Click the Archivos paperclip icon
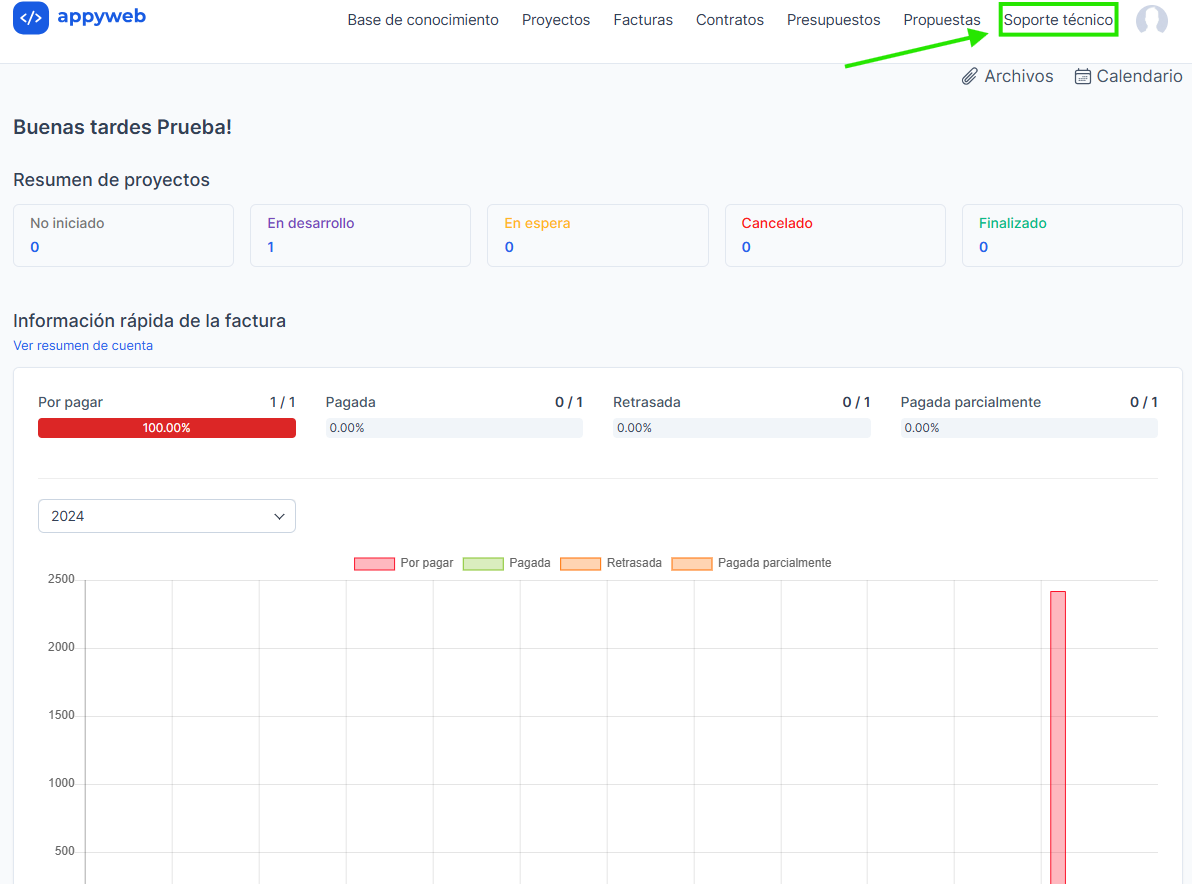 [969, 77]
